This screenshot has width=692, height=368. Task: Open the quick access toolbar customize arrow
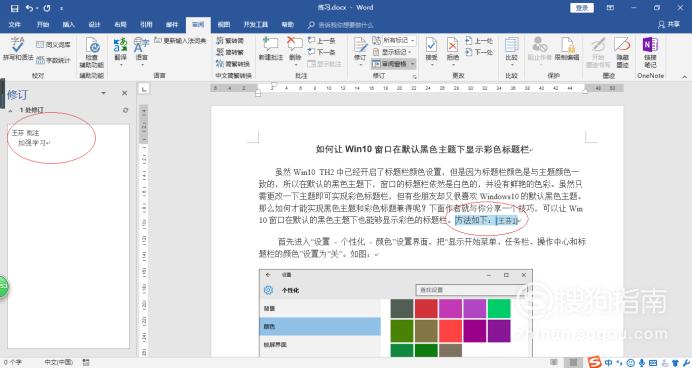coord(61,8)
